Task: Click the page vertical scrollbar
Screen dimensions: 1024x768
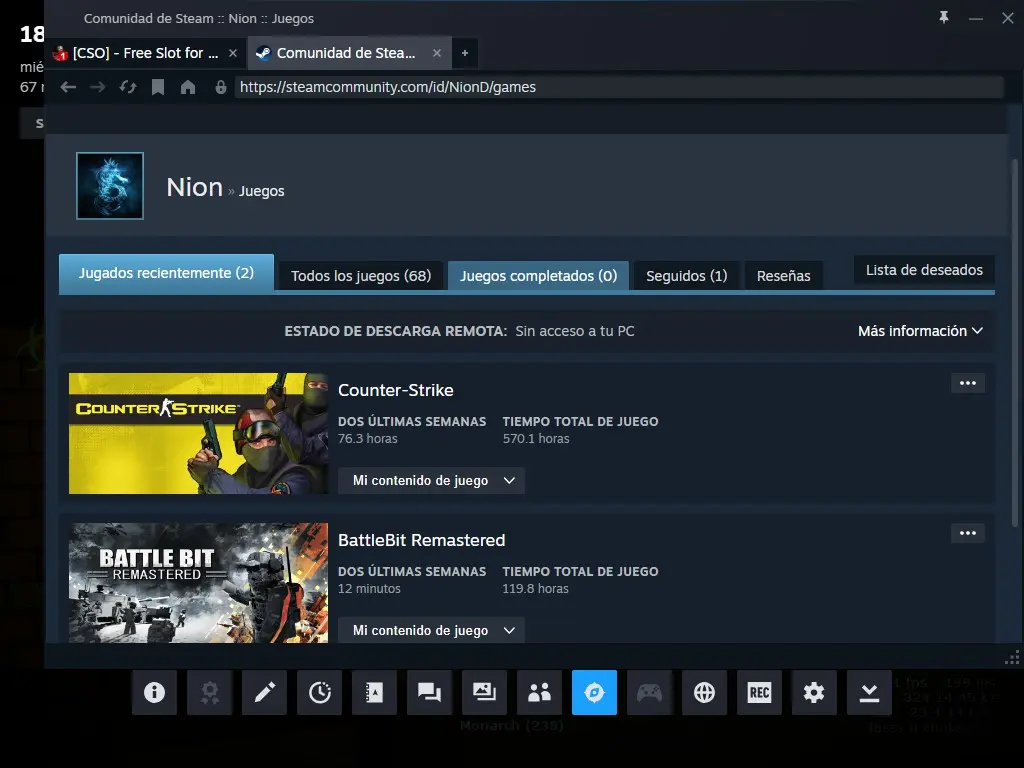Action: click(1014, 343)
